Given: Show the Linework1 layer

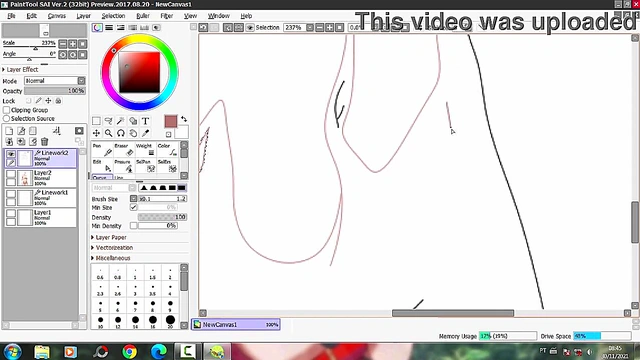Looking at the screenshot, I should tap(11, 194).
